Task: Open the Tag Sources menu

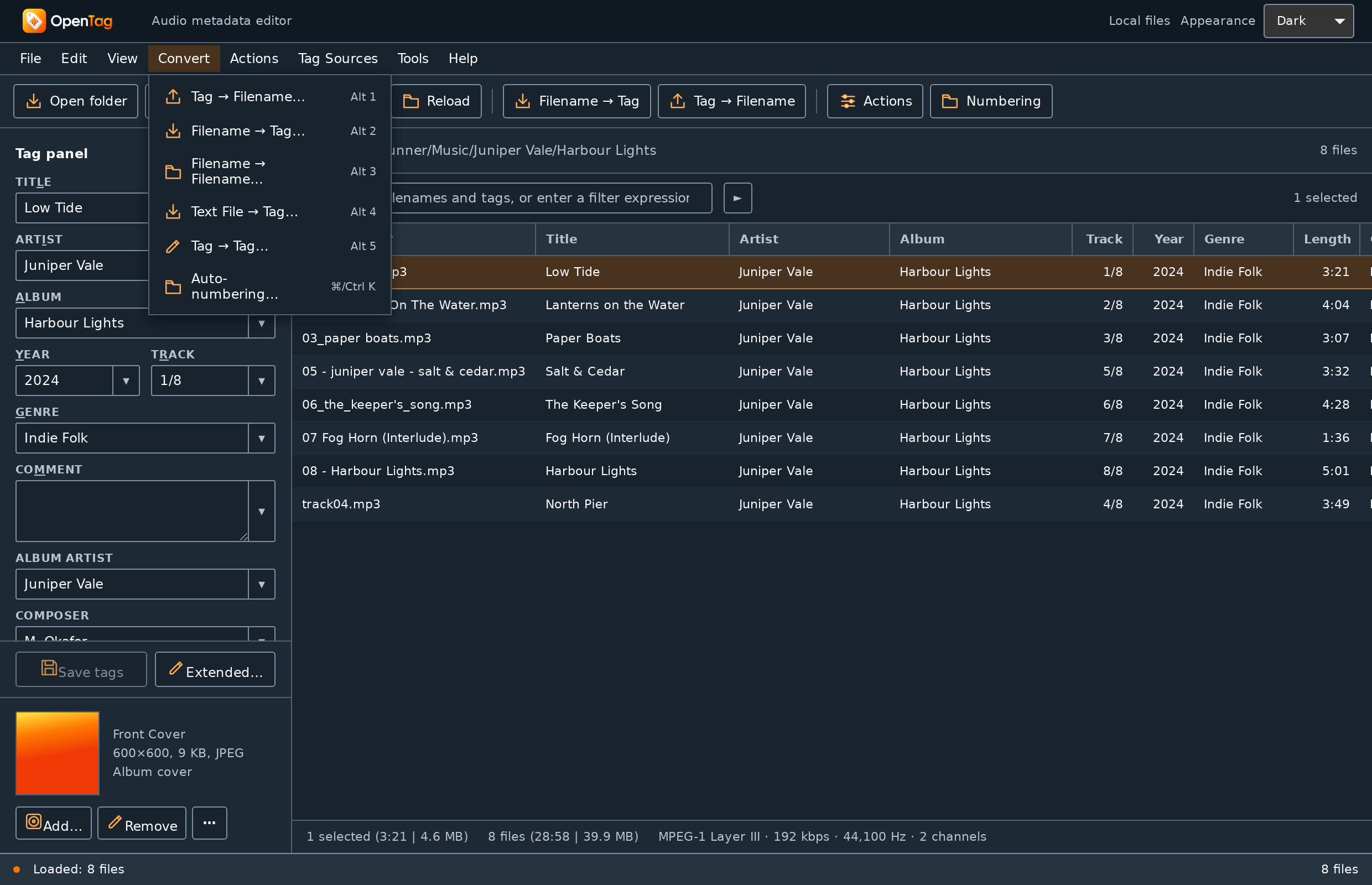Action: point(338,59)
